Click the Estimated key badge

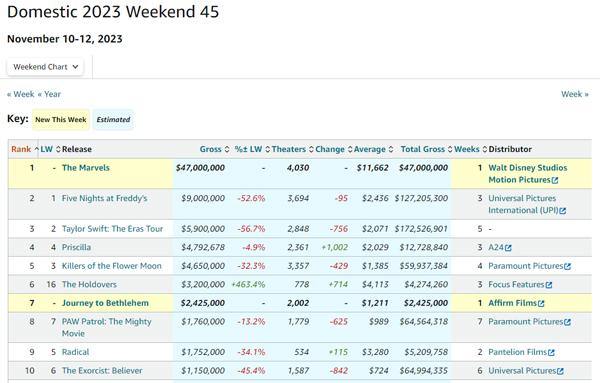[x=113, y=120]
